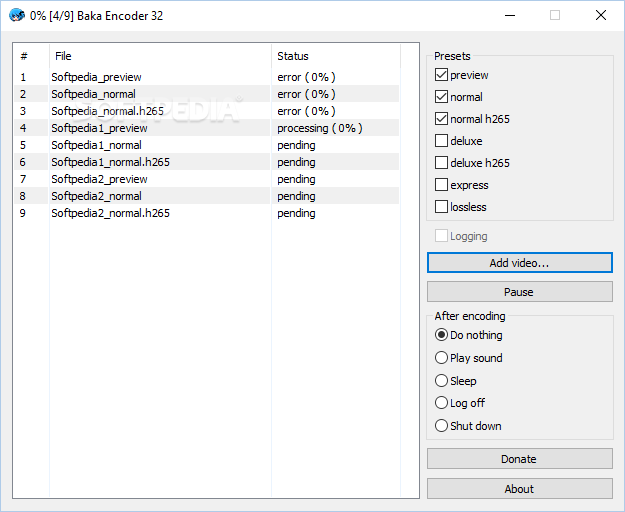This screenshot has width=625, height=512.
Task: Pause the encoding queue
Action: pos(519,292)
